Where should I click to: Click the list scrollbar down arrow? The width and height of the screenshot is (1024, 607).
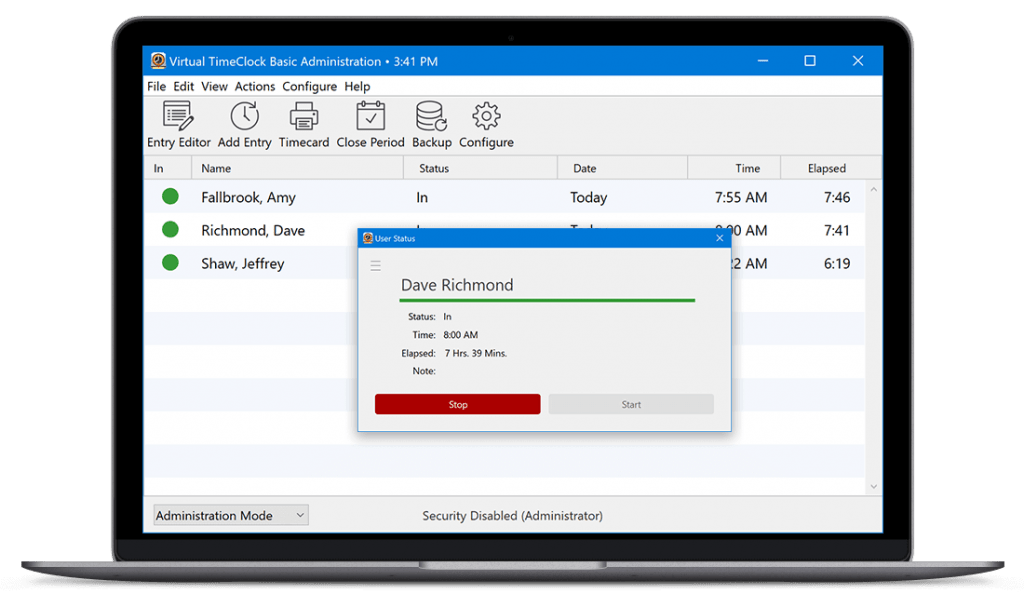(x=873, y=487)
